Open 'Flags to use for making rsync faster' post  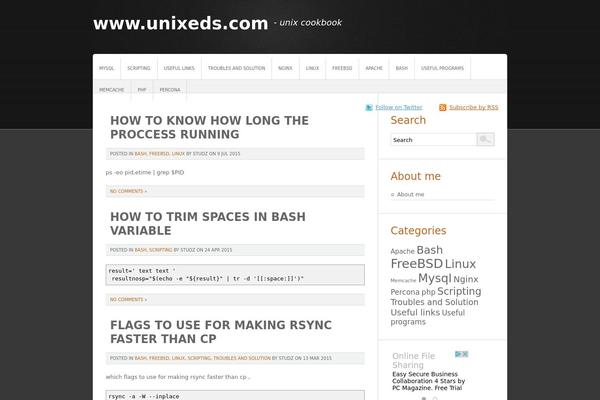pos(221,332)
